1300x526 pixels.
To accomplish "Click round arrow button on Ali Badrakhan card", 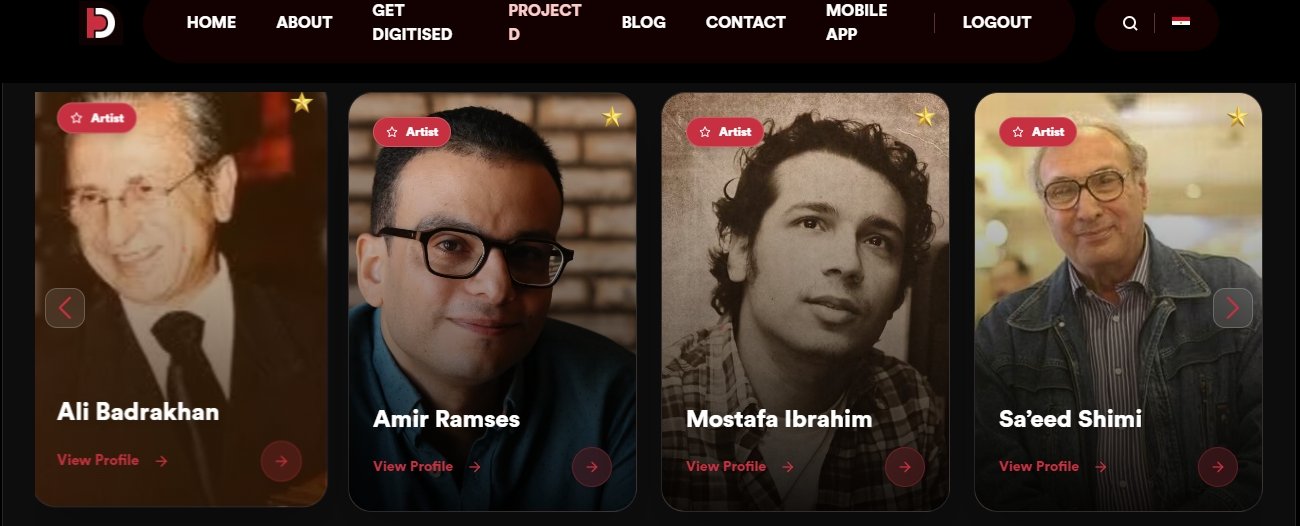I will pos(281,461).
